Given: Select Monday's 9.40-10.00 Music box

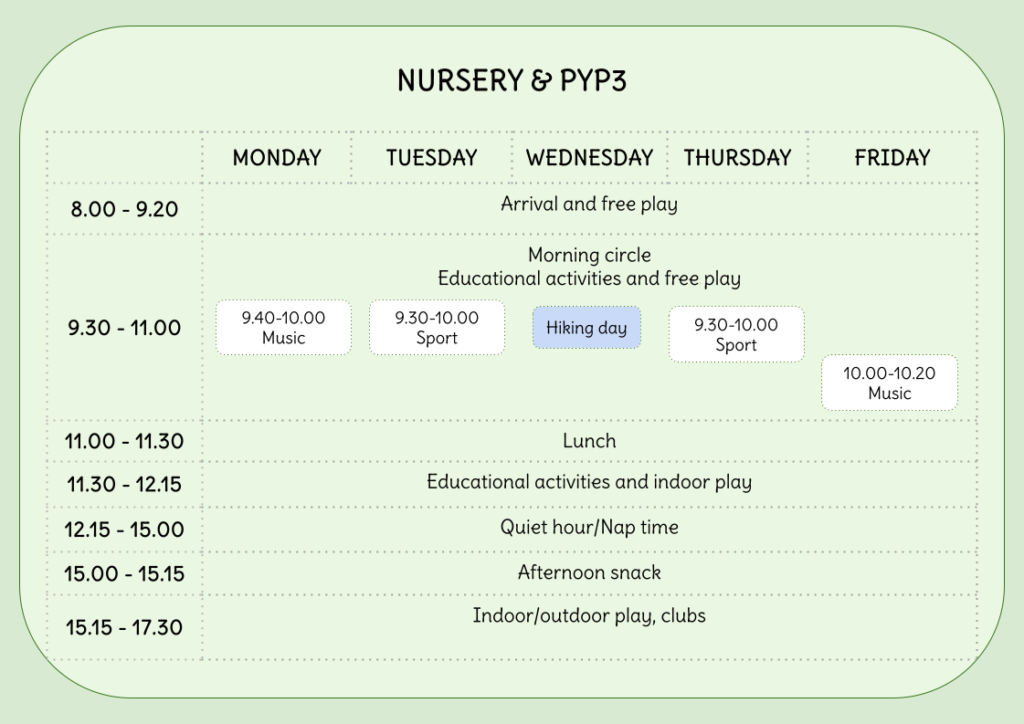Looking at the screenshot, I should point(283,328).
